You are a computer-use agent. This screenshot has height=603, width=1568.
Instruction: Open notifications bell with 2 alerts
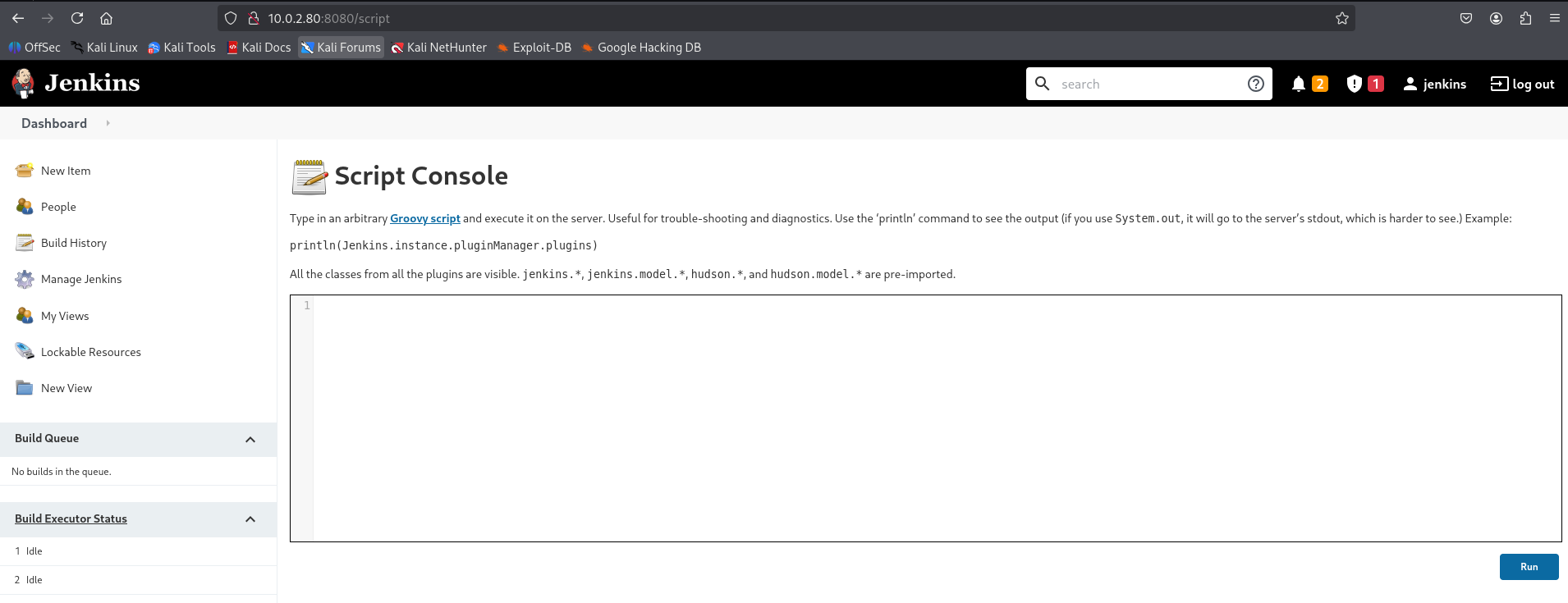(x=1309, y=84)
